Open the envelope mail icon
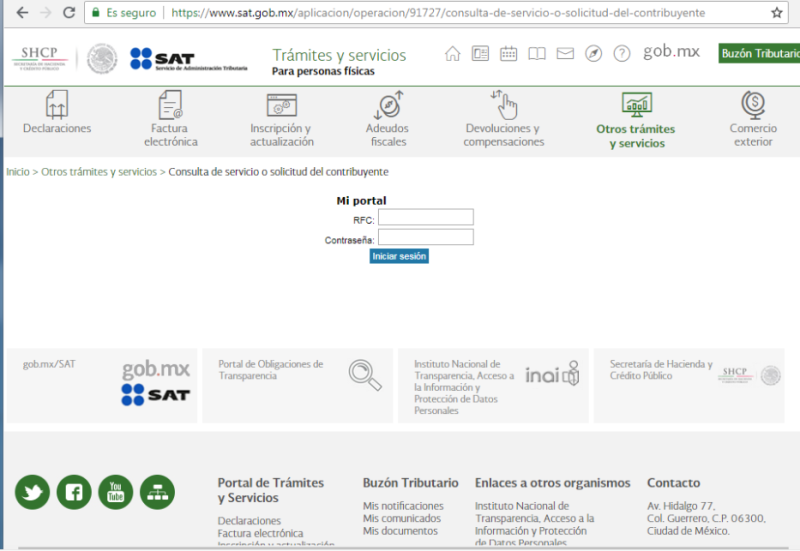The image size is (800, 551). click(x=565, y=53)
